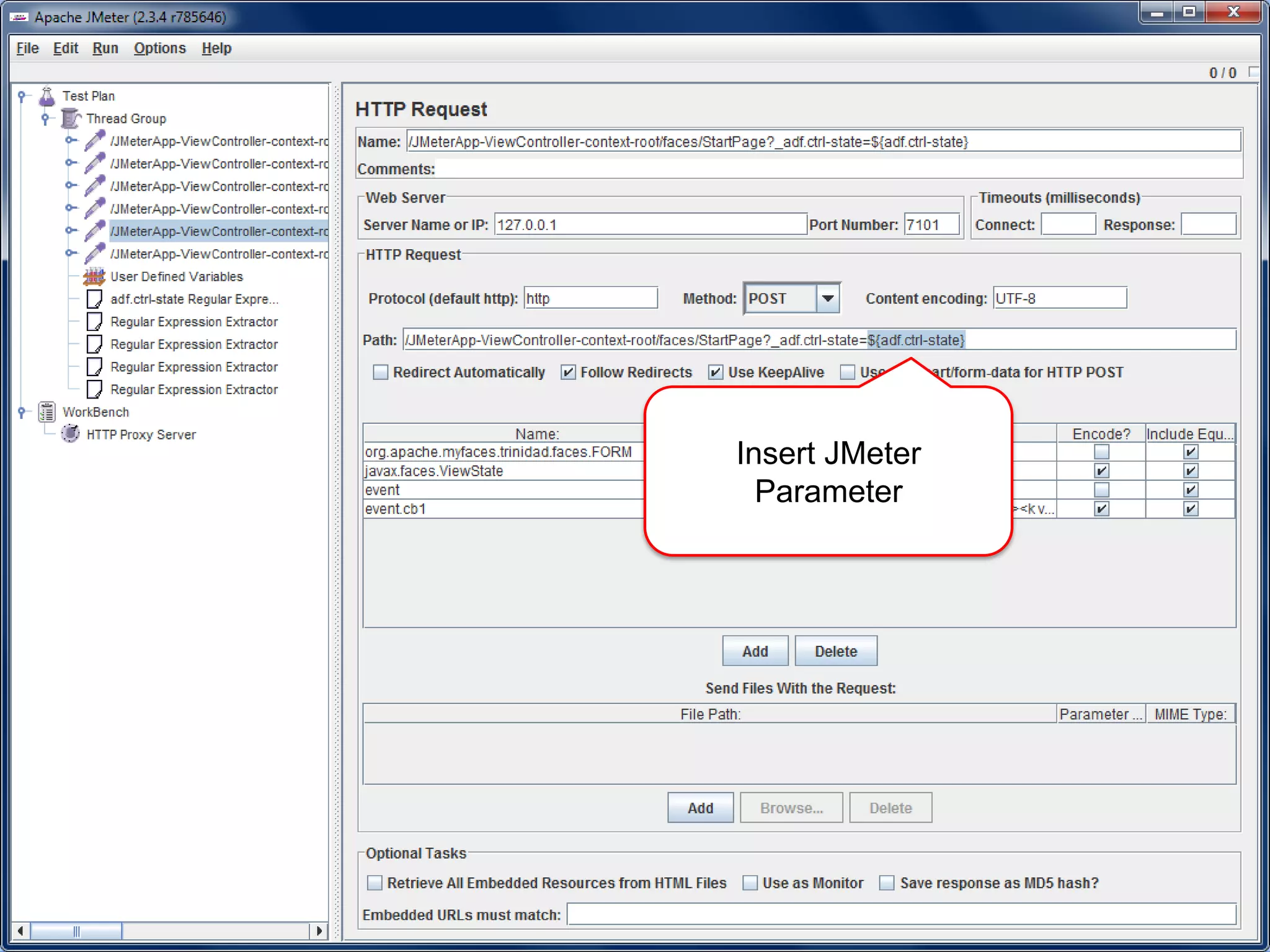Open the Help menu
1270x952 pixels.
216,48
